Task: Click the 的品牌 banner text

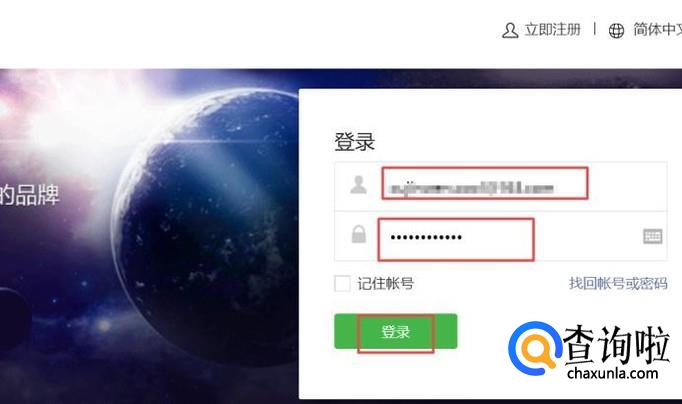Action: pyautogui.click(x=29, y=194)
